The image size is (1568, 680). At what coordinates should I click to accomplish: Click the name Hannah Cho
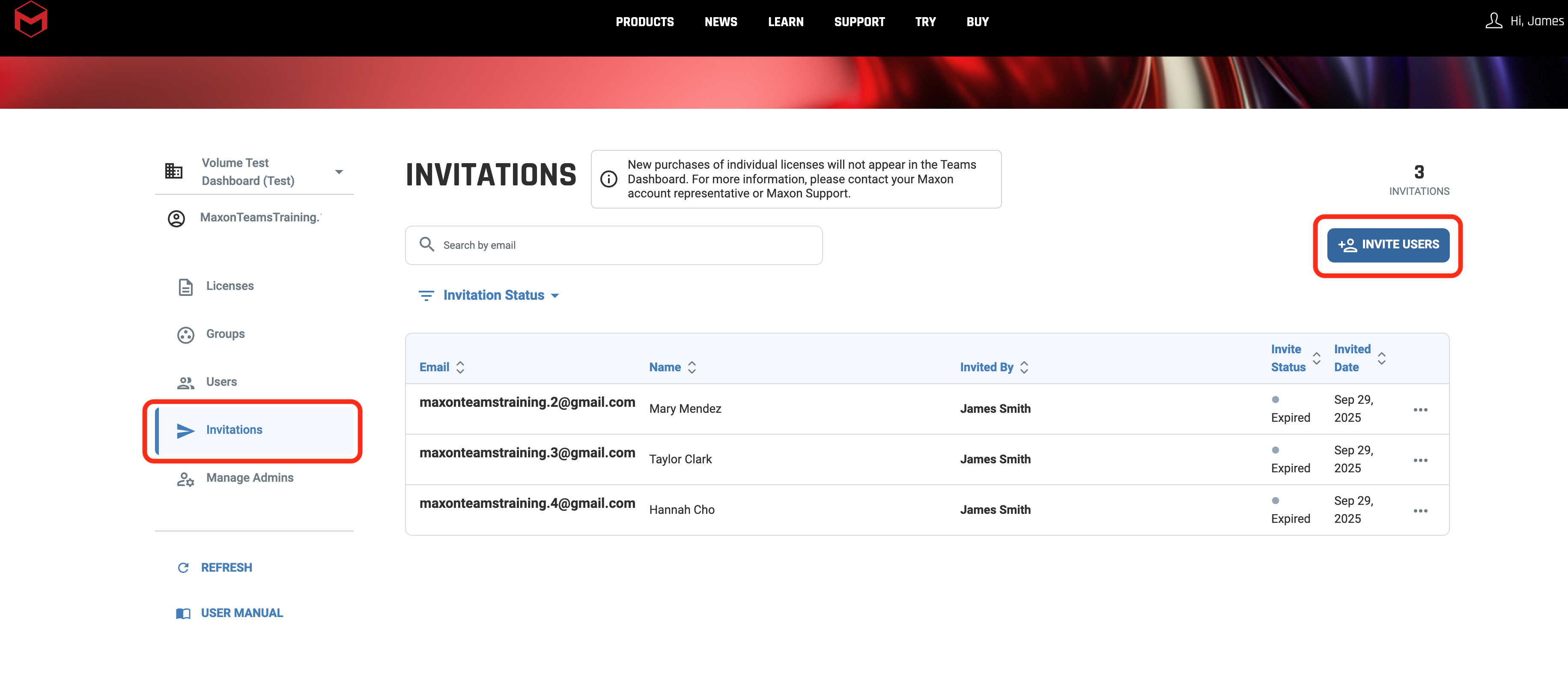(682, 510)
